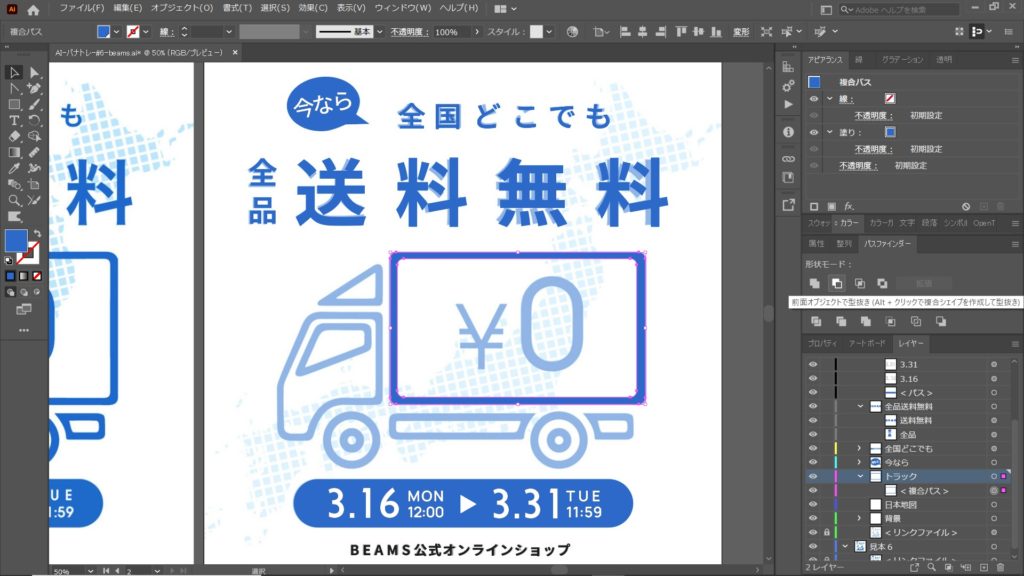Switch to the アートボード tab
The width and height of the screenshot is (1024, 576).
click(867, 344)
